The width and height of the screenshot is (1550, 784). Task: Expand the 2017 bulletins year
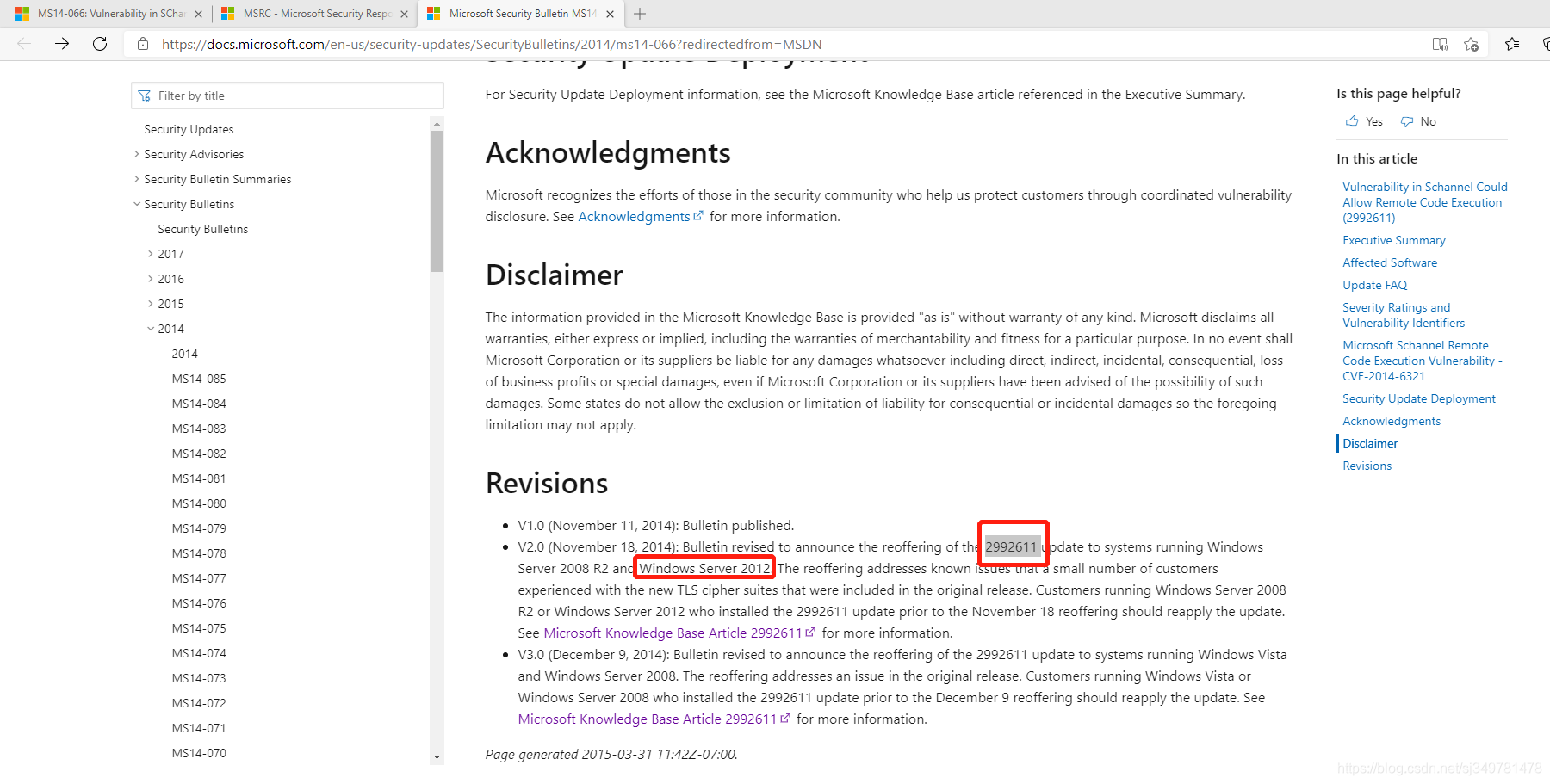[151, 254]
